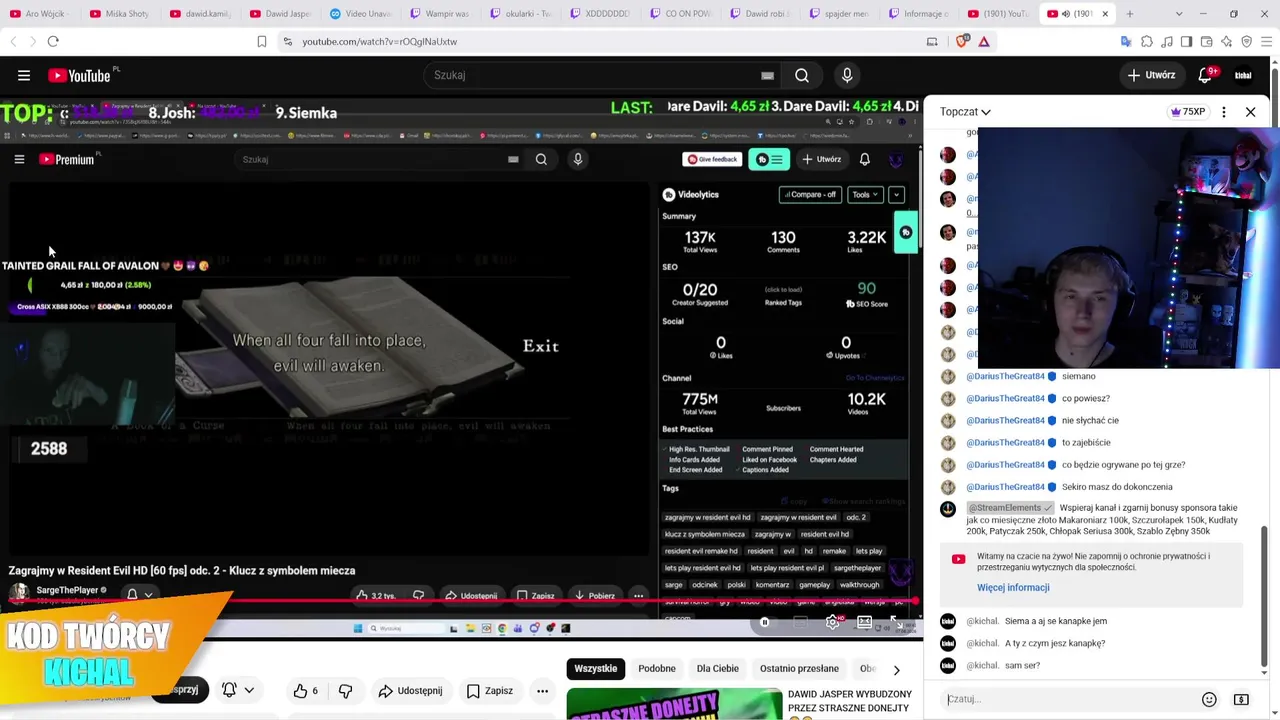Open the VPN shield icon
Image resolution: width=1280 pixels, height=720 pixels.
[1246, 41]
